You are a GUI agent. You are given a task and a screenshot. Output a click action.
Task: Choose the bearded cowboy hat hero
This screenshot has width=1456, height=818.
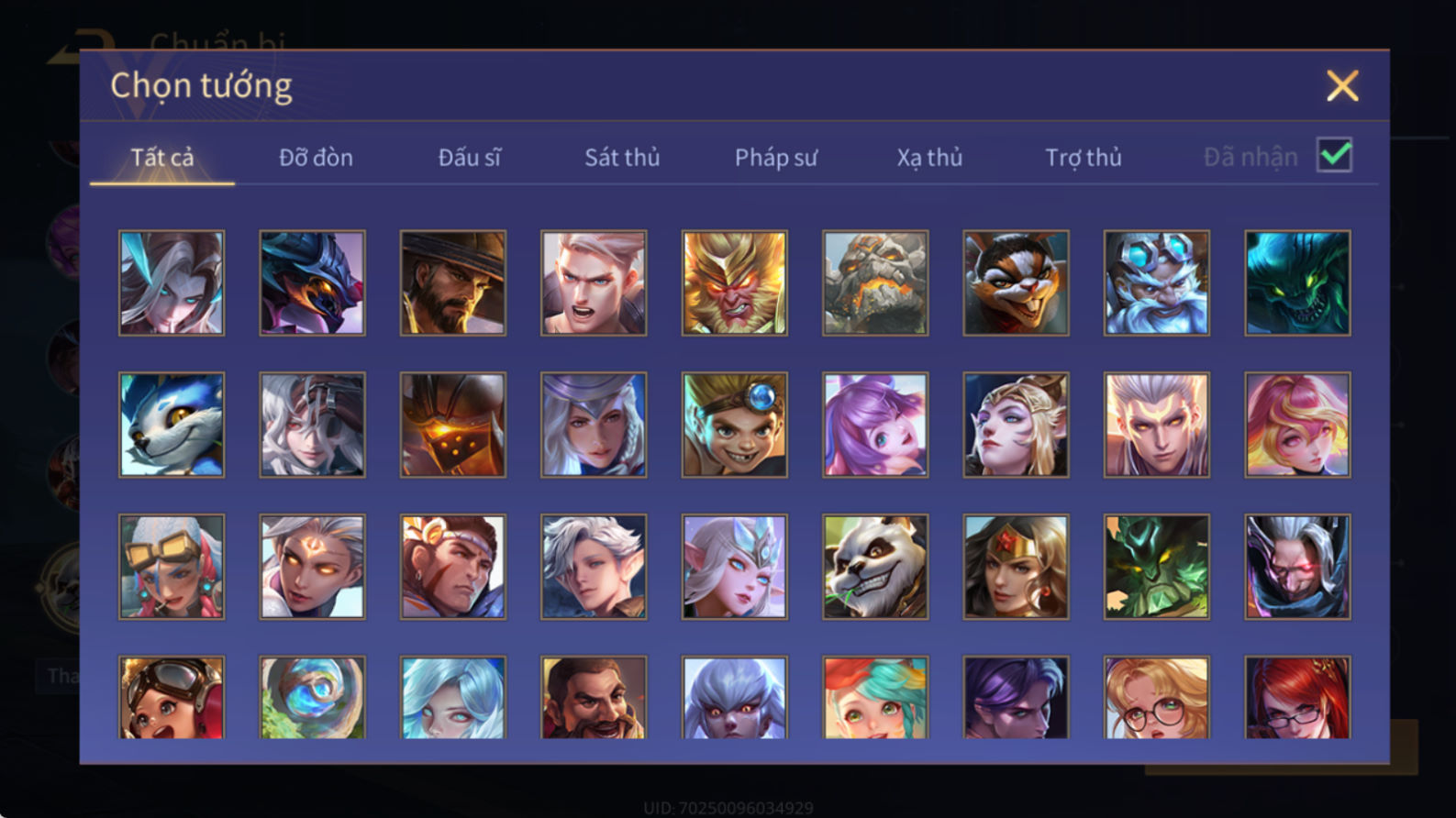click(x=453, y=282)
